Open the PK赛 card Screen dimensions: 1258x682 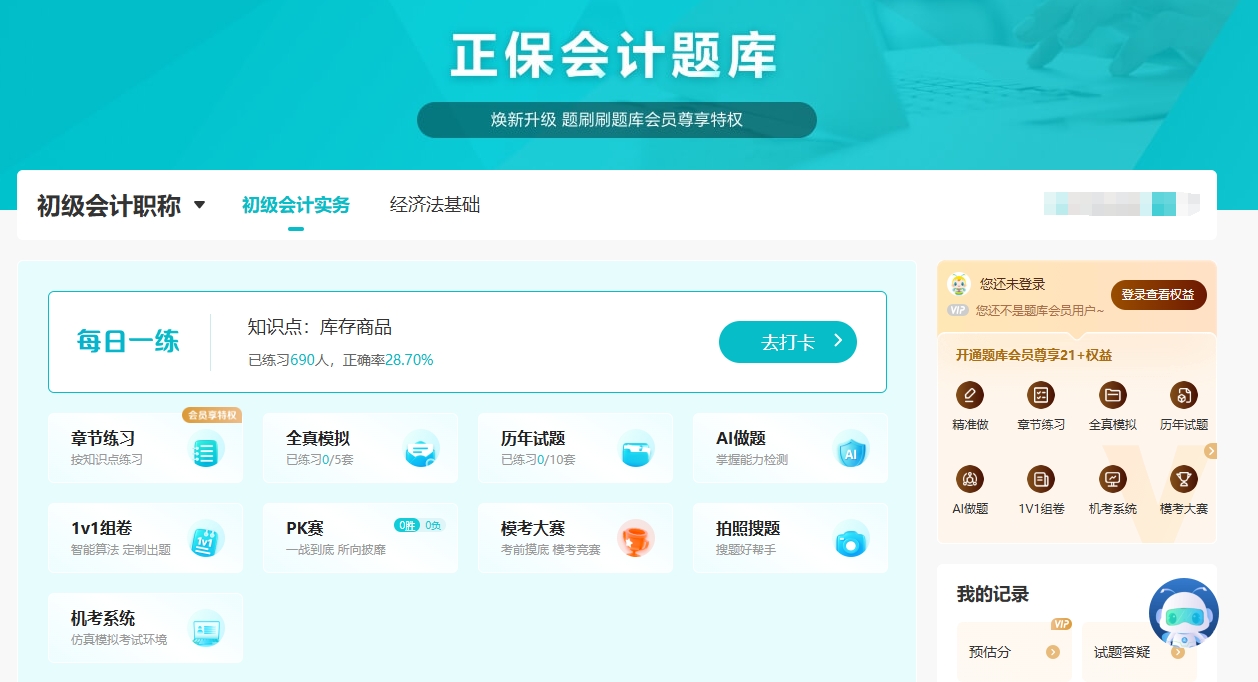click(x=360, y=538)
